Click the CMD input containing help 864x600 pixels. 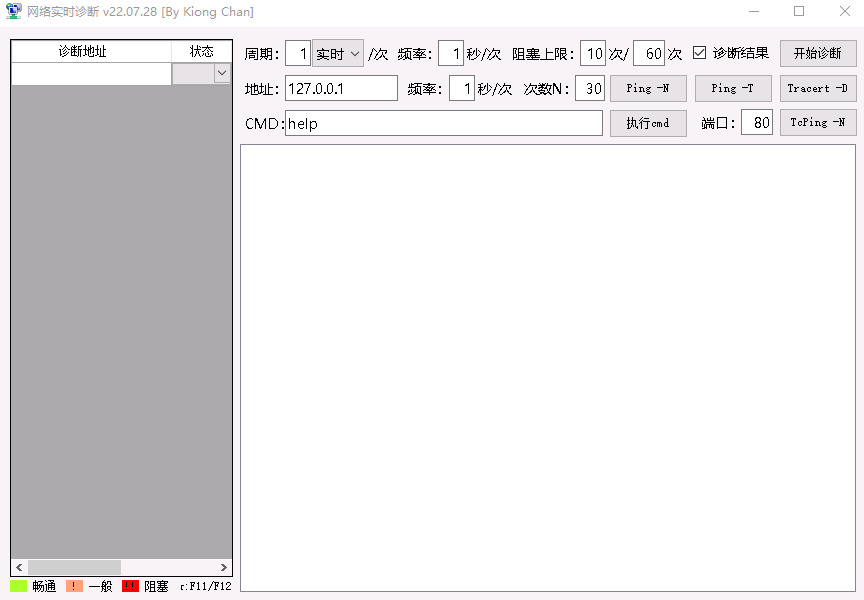pos(444,123)
